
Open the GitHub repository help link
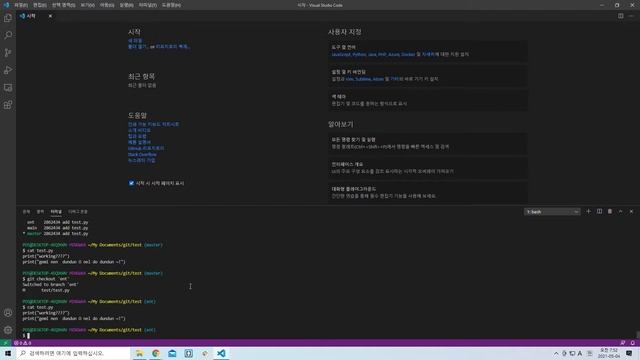click(x=146, y=148)
